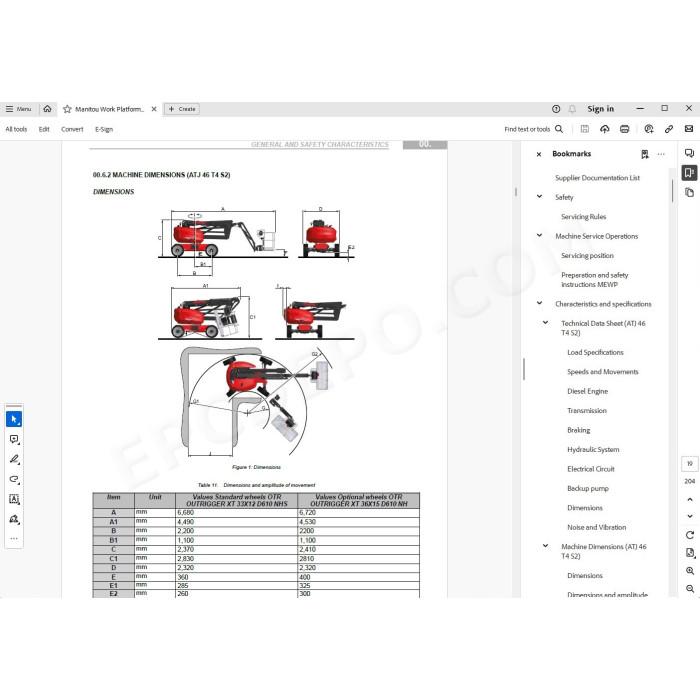700x700 pixels.
Task: Click the current page number box
Action: 690,464
